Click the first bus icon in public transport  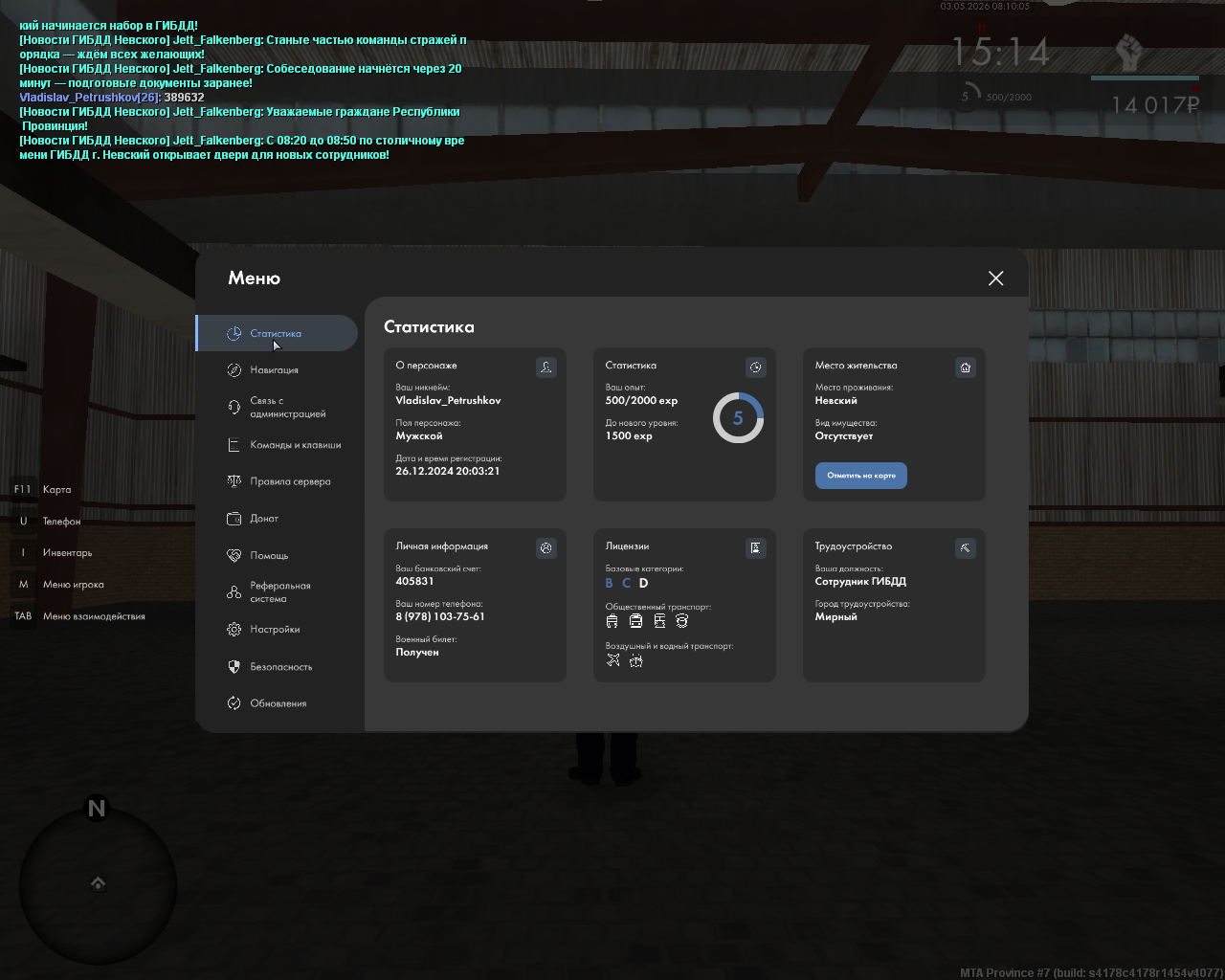(612, 621)
